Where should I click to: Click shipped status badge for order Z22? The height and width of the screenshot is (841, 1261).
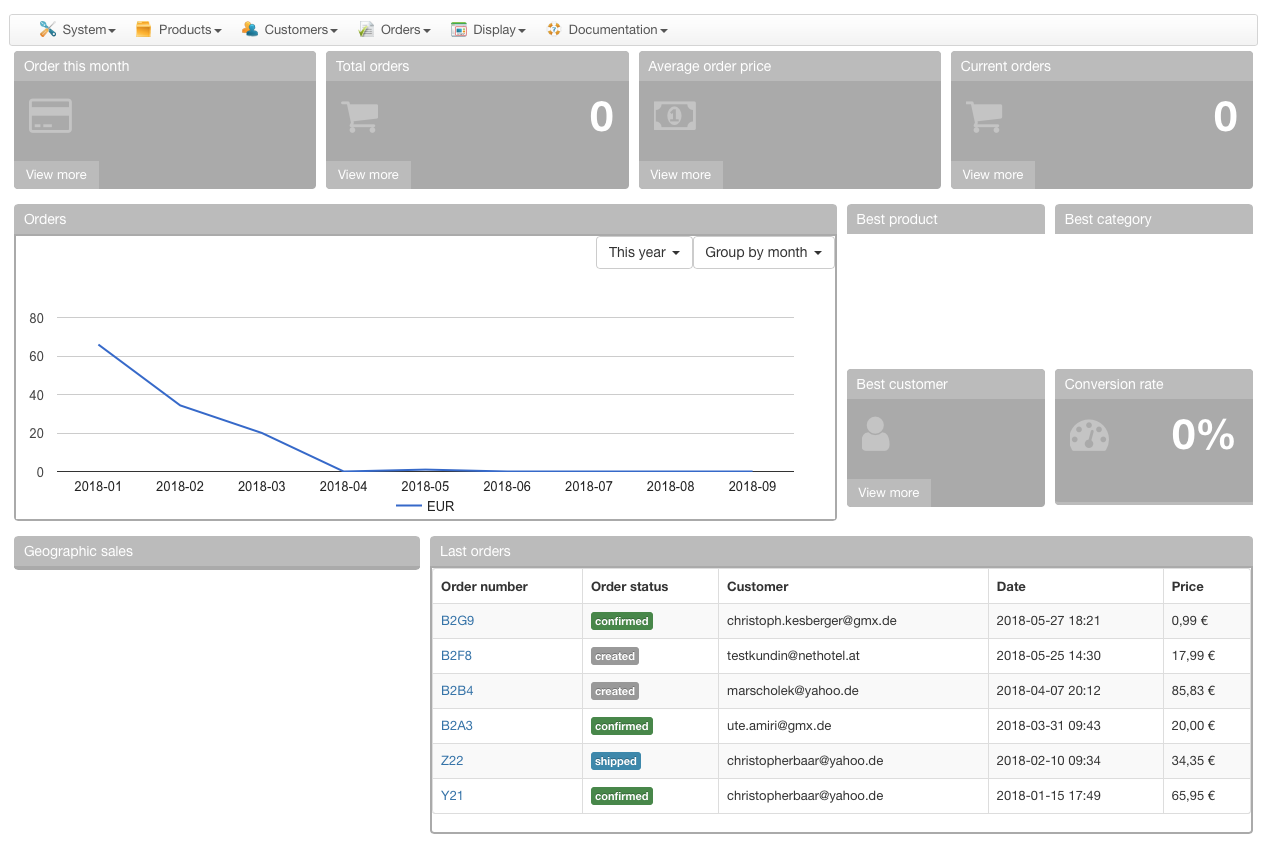[616, 761]
